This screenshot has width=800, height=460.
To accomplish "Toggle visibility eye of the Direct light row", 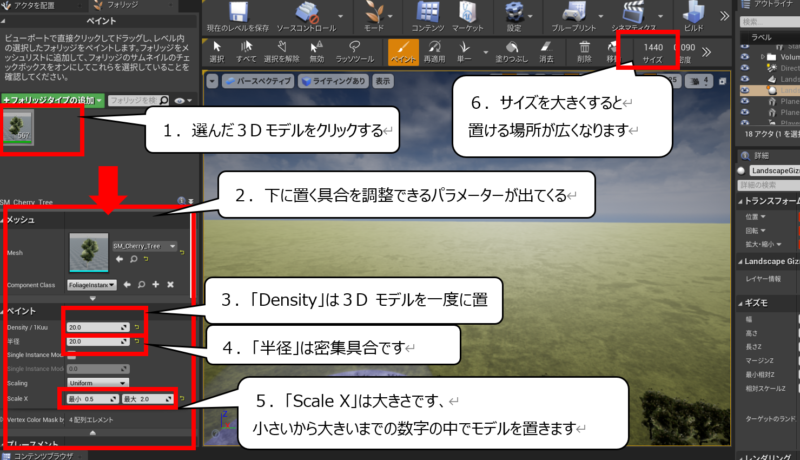I will click(x=745, y=68).
